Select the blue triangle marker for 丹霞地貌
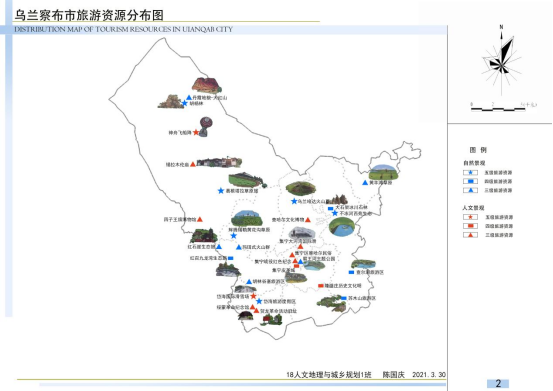 click(x=189, y=97)
